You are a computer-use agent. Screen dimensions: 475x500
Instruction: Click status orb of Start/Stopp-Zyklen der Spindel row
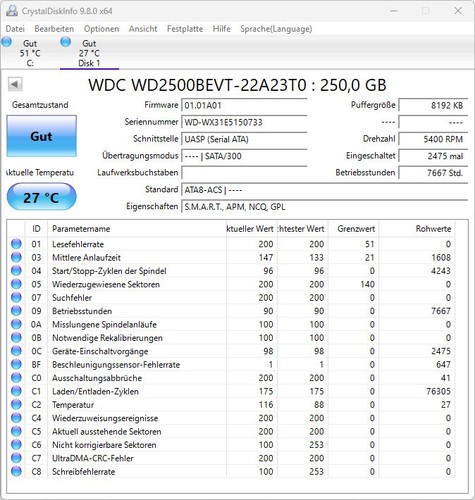(16, 271)
